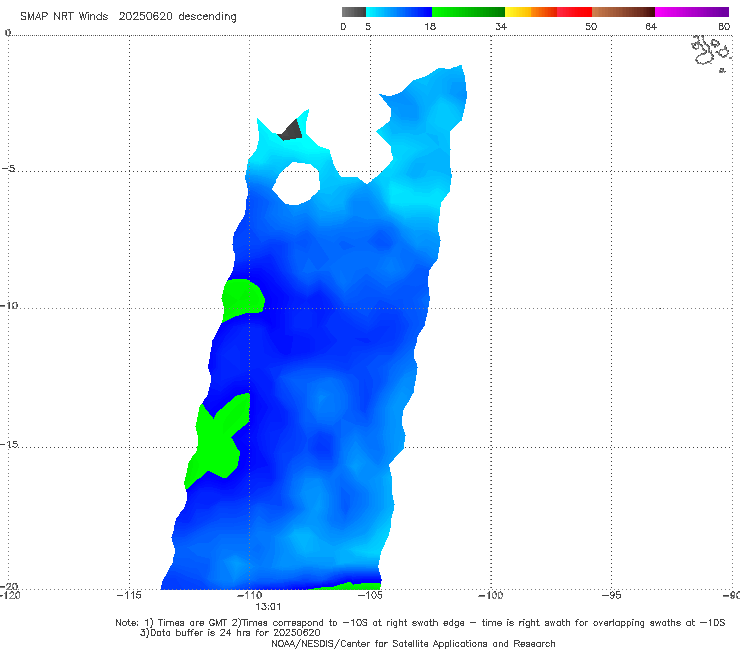Click the '-105' longitude axis label
Viewport: 740px width, 650px height.
370,595
